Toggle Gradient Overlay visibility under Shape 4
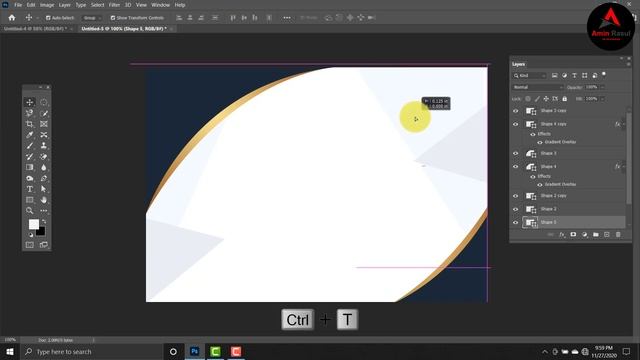640x360 pixels. pos(540,184)
